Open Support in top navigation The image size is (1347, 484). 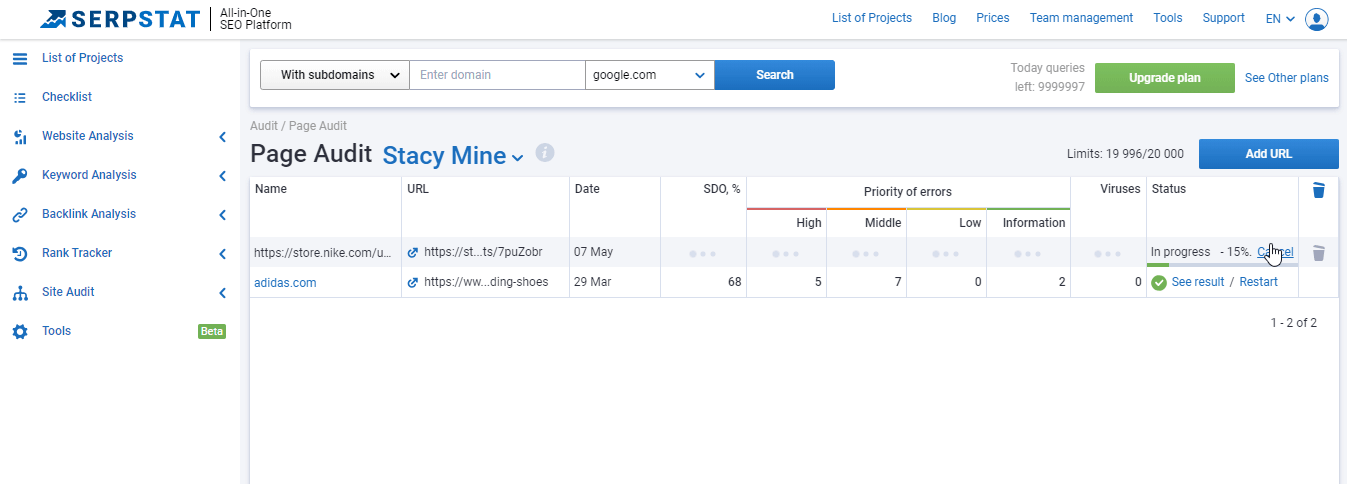(x=1224, y=18)
